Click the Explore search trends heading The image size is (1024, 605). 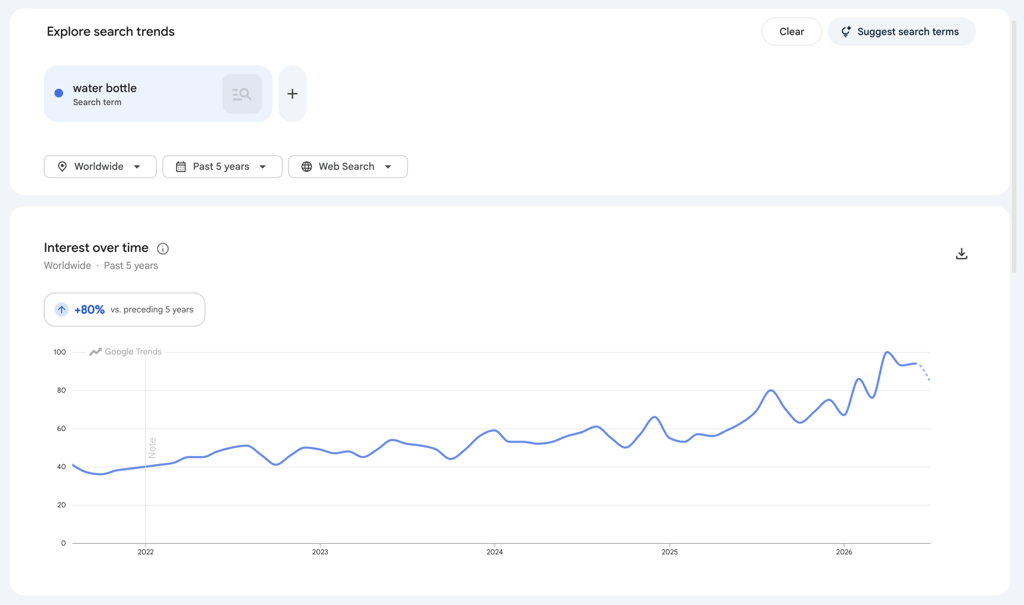pyautogui.click(x=110, y=31)
